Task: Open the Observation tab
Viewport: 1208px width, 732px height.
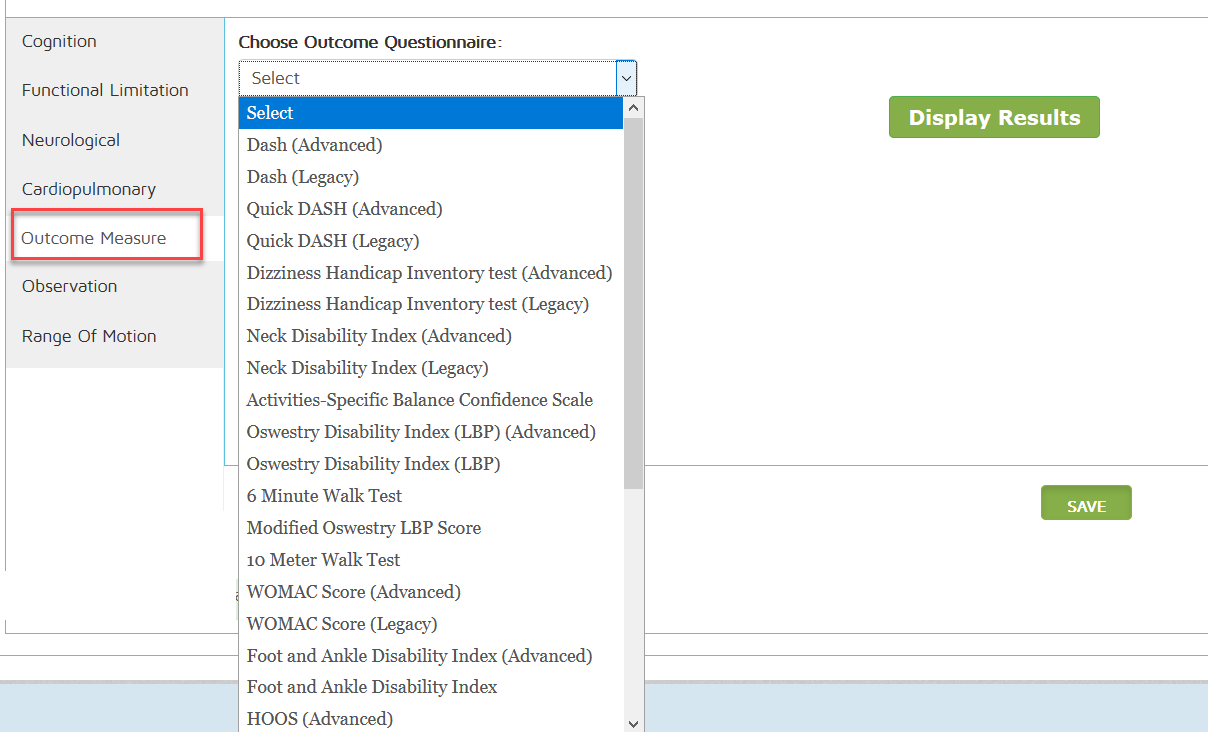Action: 69,286
